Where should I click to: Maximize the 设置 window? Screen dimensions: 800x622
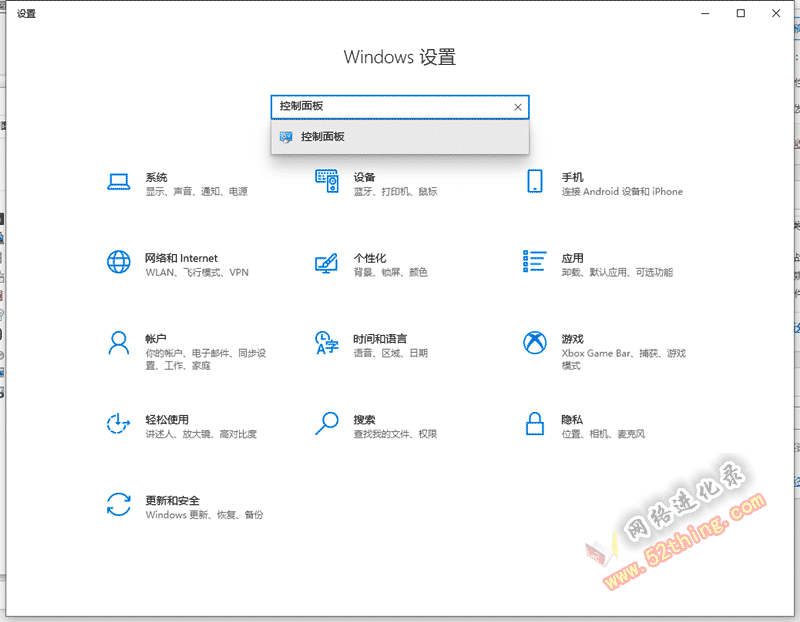[741, 13]
